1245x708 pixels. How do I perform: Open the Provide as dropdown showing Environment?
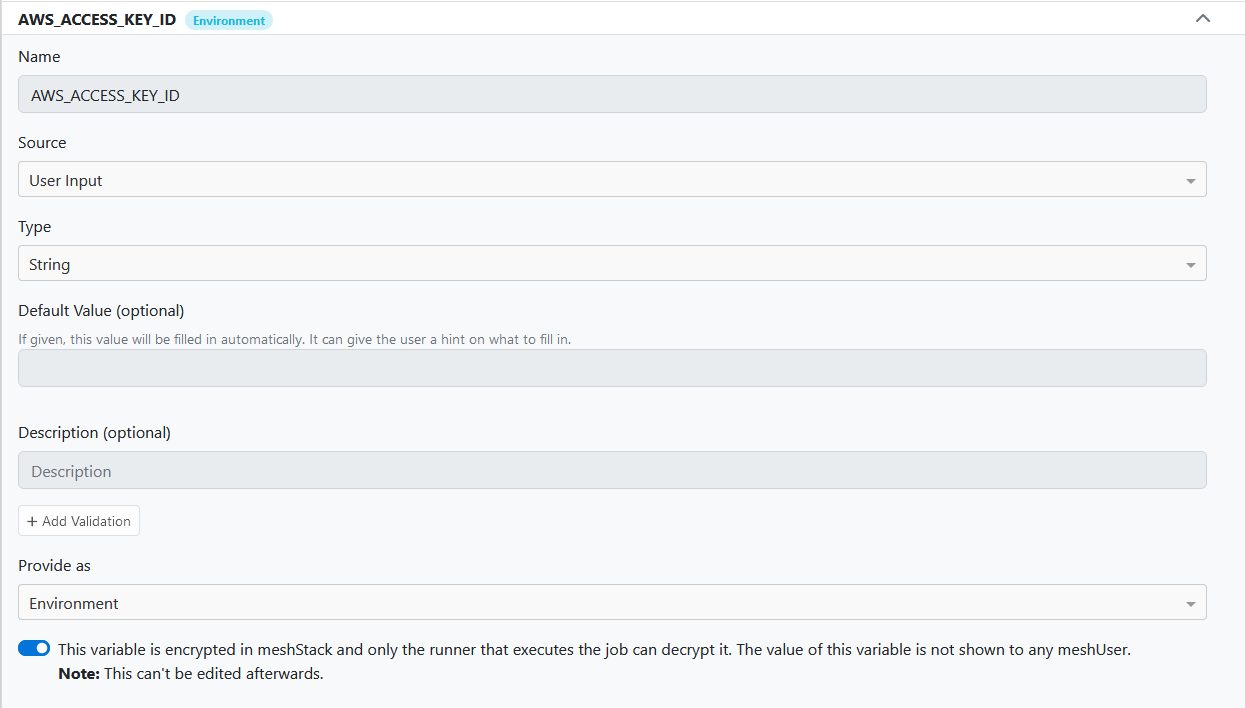click(x=612, y=603)
